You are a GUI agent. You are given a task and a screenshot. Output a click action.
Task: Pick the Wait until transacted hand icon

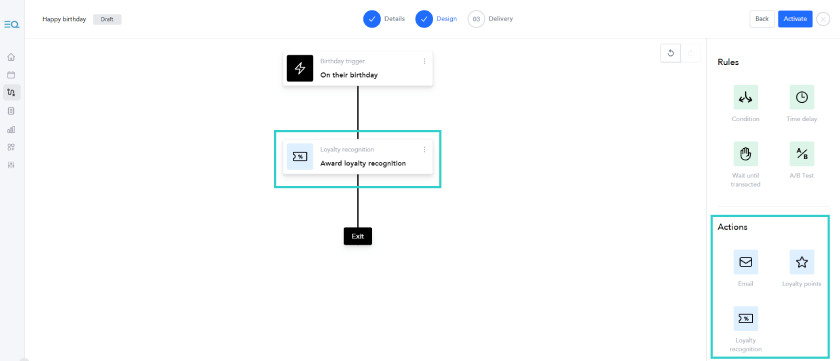click(746, 154)
